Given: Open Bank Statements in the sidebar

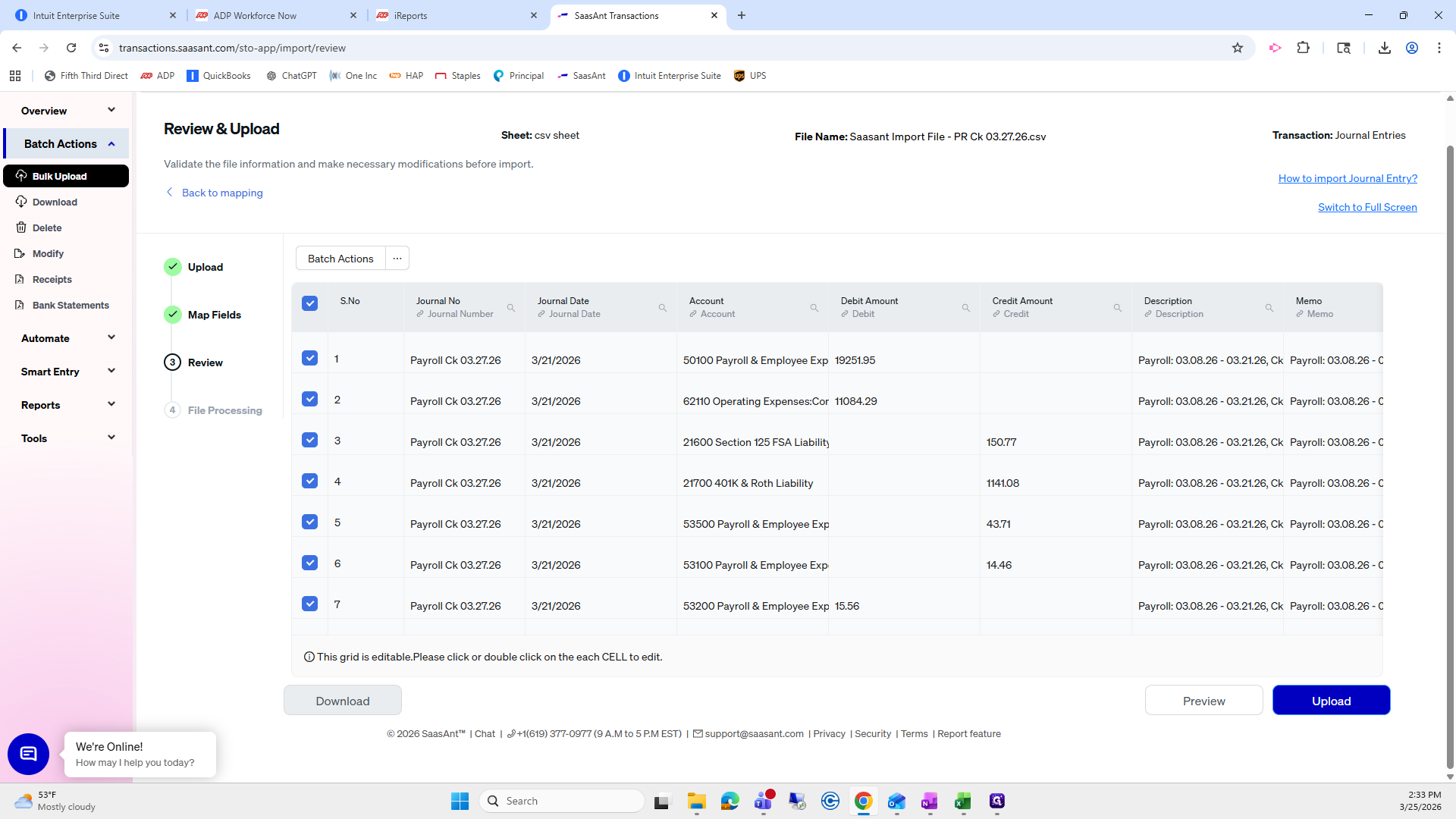Looking at the screenshot, I should coord(71,305).
